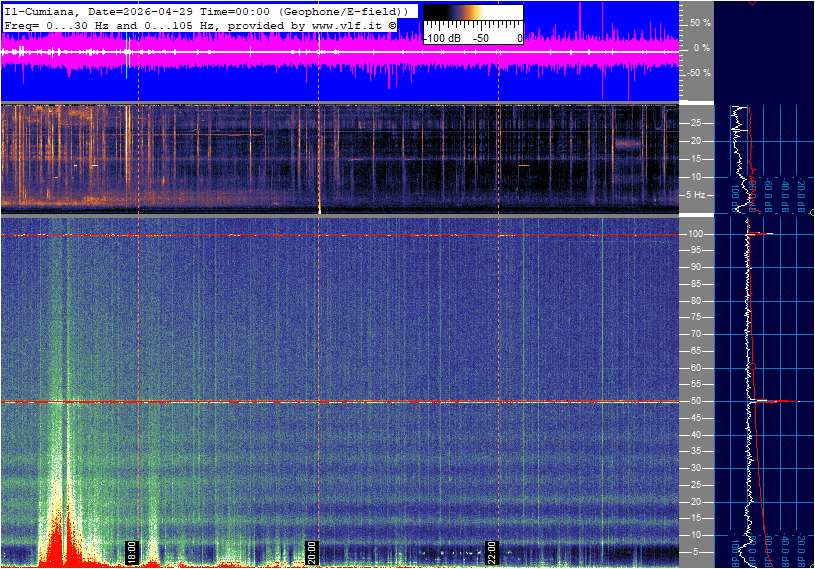Click the 70 Hz axis label
The width and height of the screenshot is (815, 569).
tap(695, 334)
